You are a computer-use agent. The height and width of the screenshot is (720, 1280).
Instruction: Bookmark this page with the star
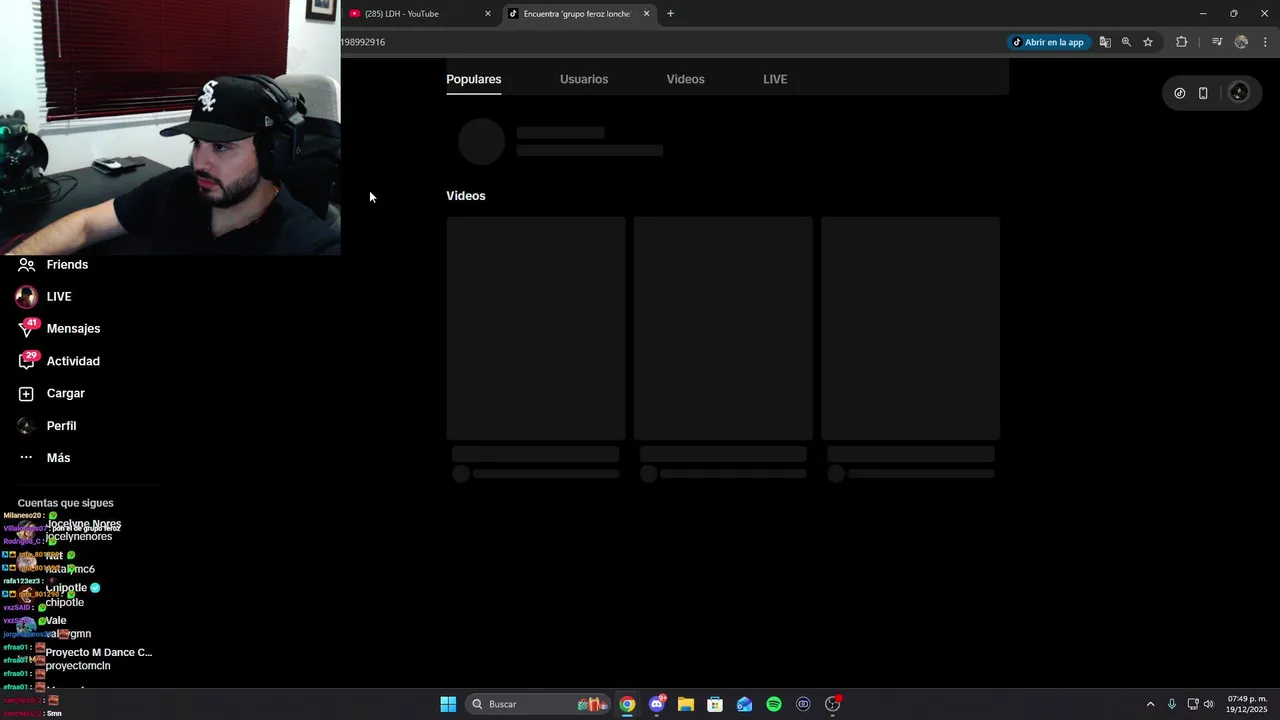pyautogui.click(x=1148, y=42)
